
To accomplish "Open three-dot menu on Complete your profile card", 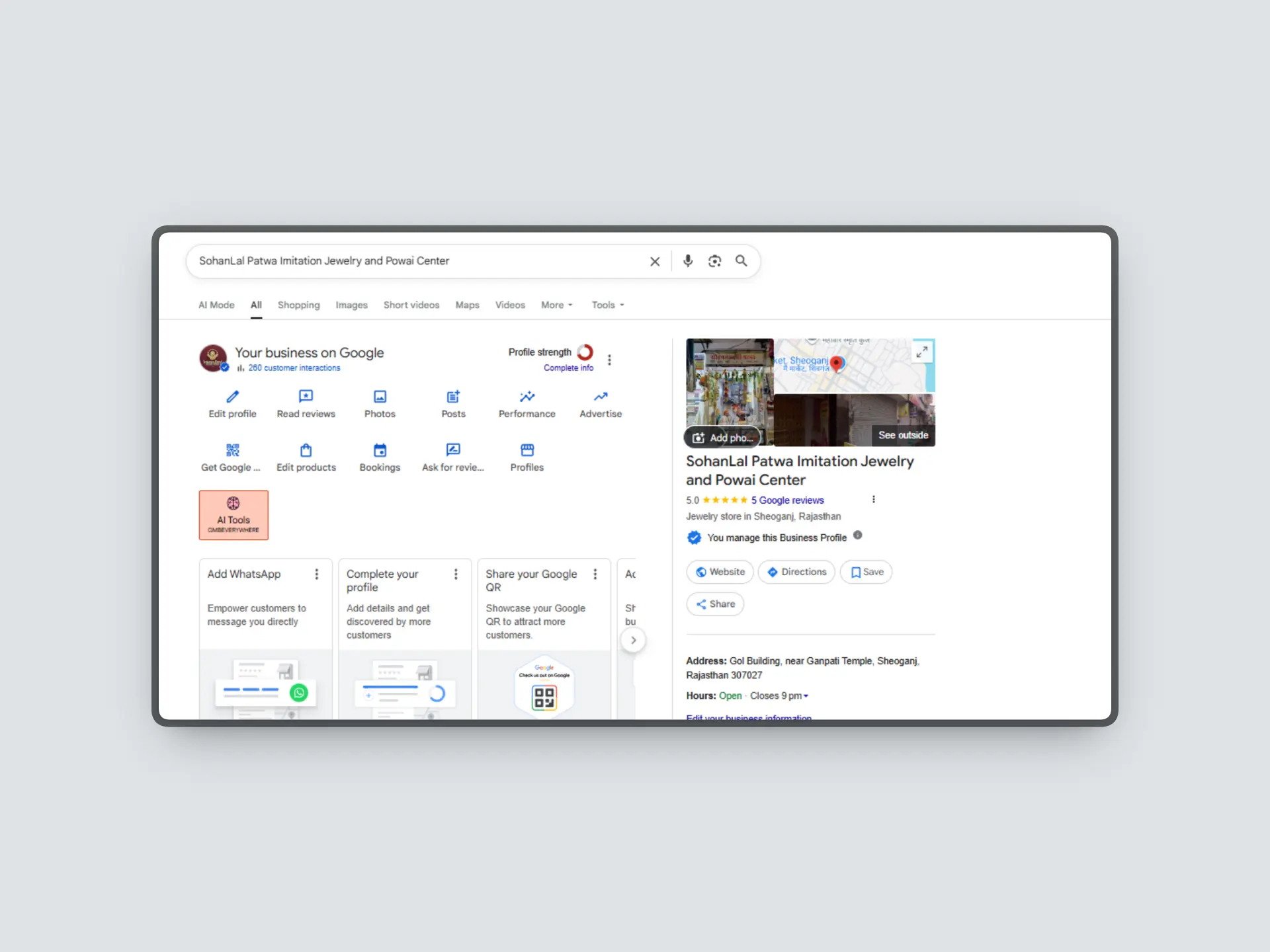I will tap(456, 574).
